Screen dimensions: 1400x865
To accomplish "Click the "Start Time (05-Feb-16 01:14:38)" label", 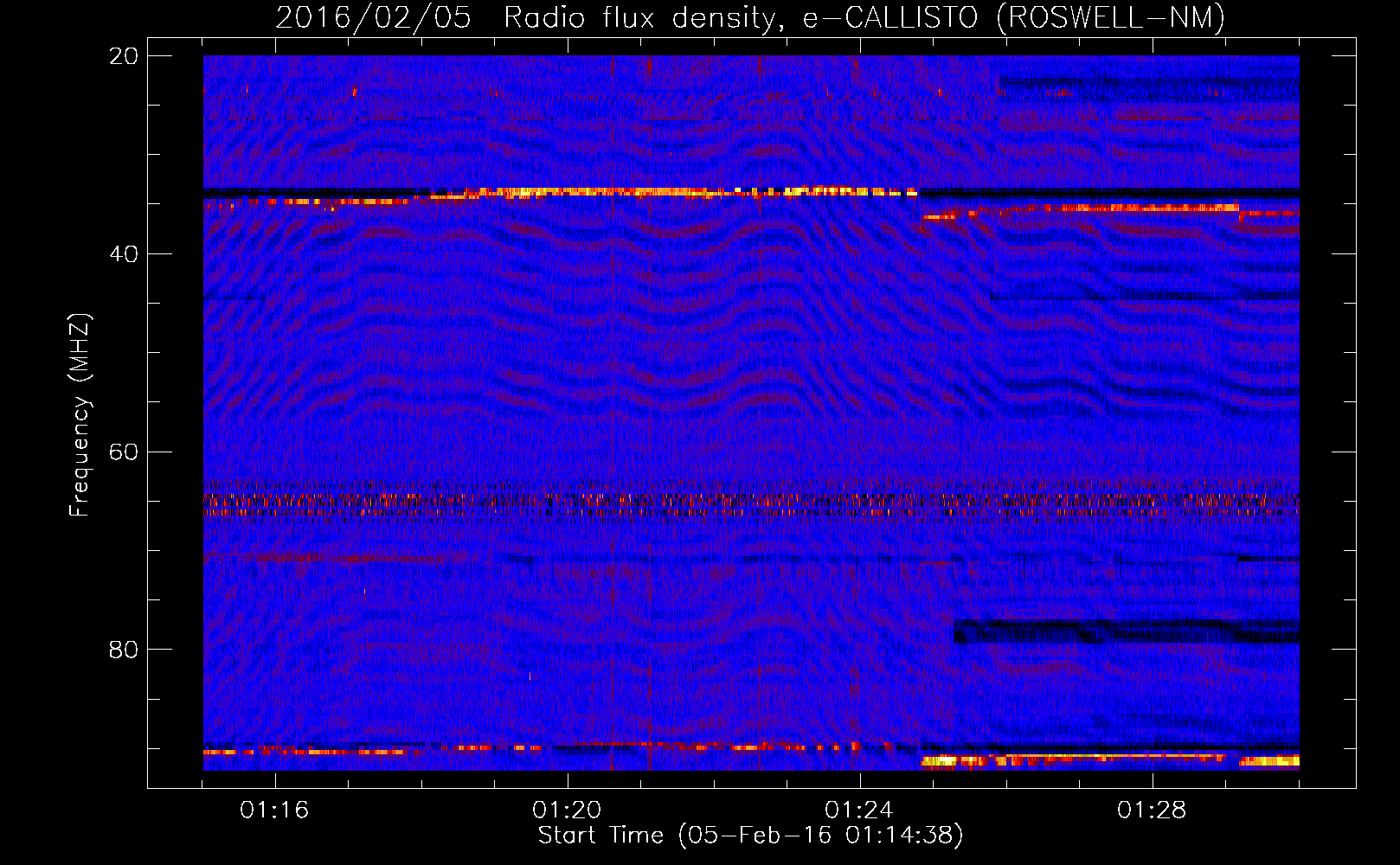I will [750, 836].
